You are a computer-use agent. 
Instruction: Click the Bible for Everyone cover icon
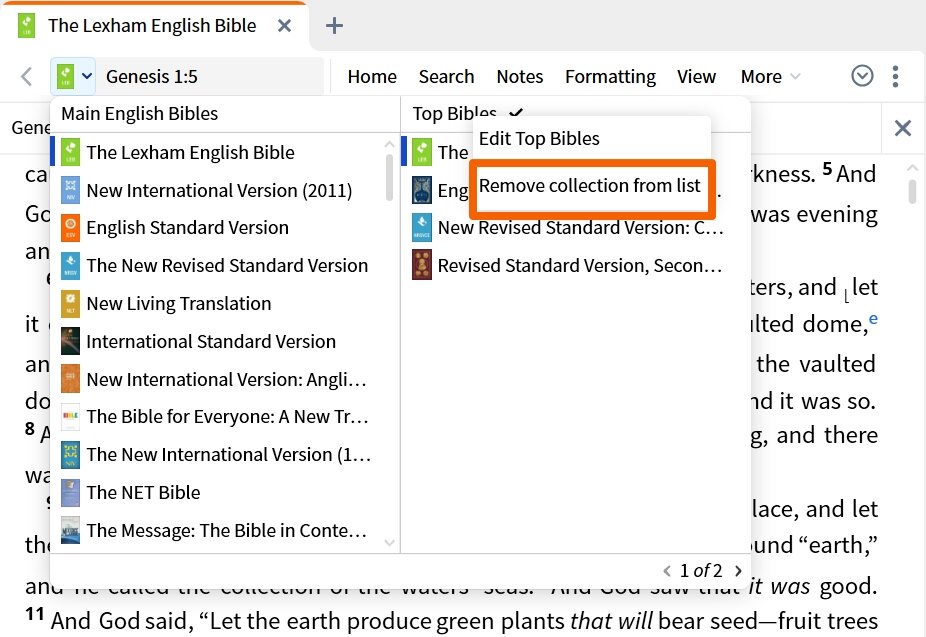coord(70,417)
